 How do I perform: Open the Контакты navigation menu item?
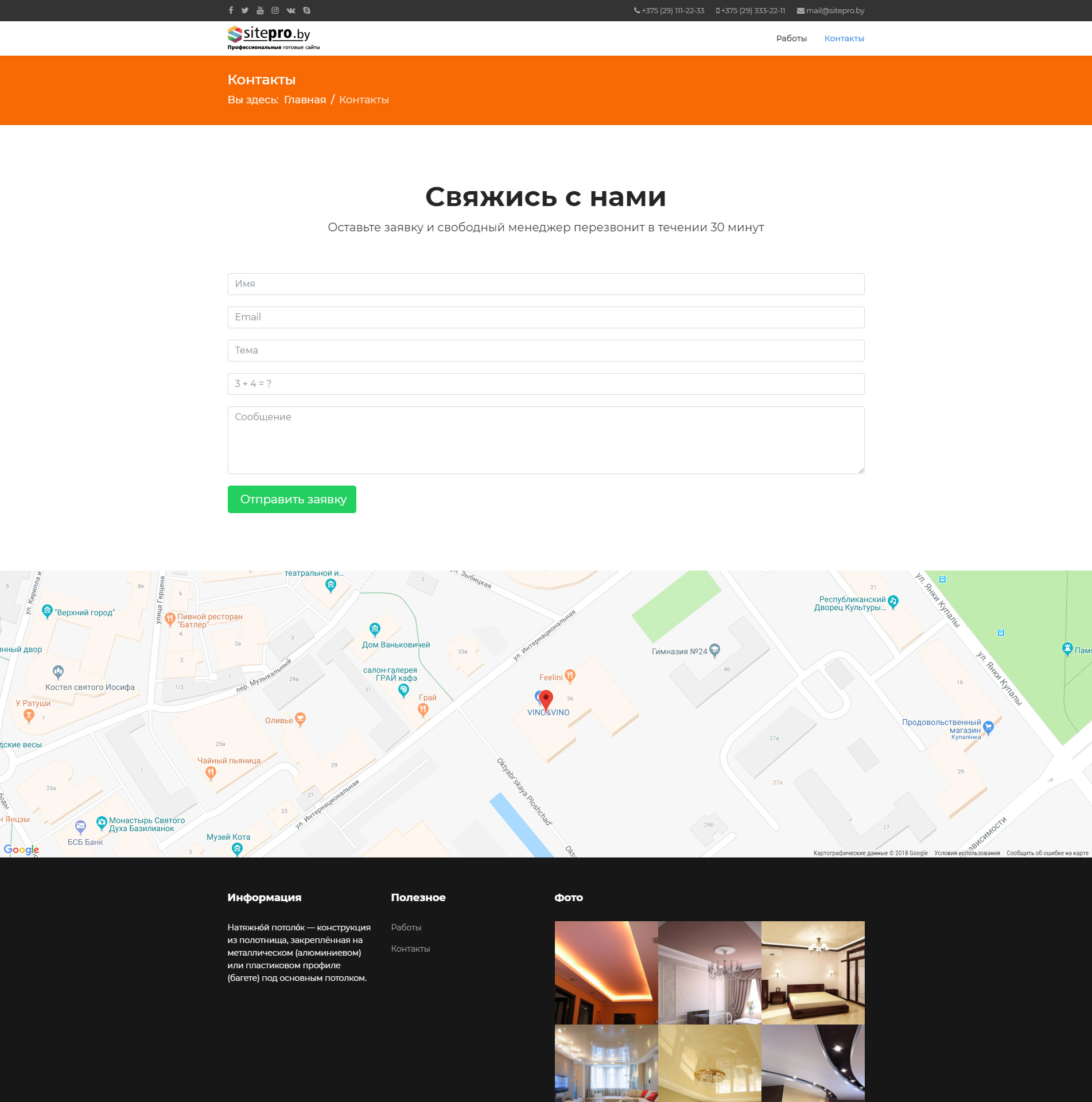pyautogui.click(x=844, y=38)
